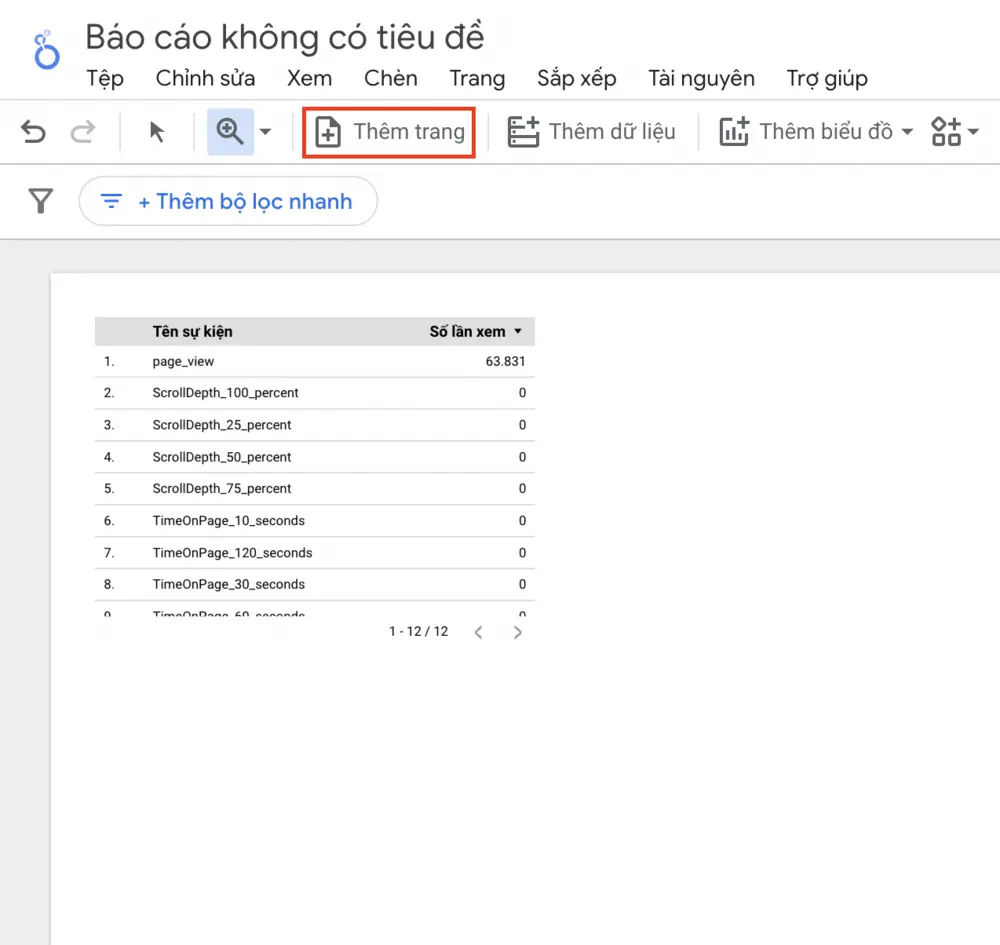The image size is (1000, 945).
Task: Sort by the Số lần xem column header
Action: point(467,332)
